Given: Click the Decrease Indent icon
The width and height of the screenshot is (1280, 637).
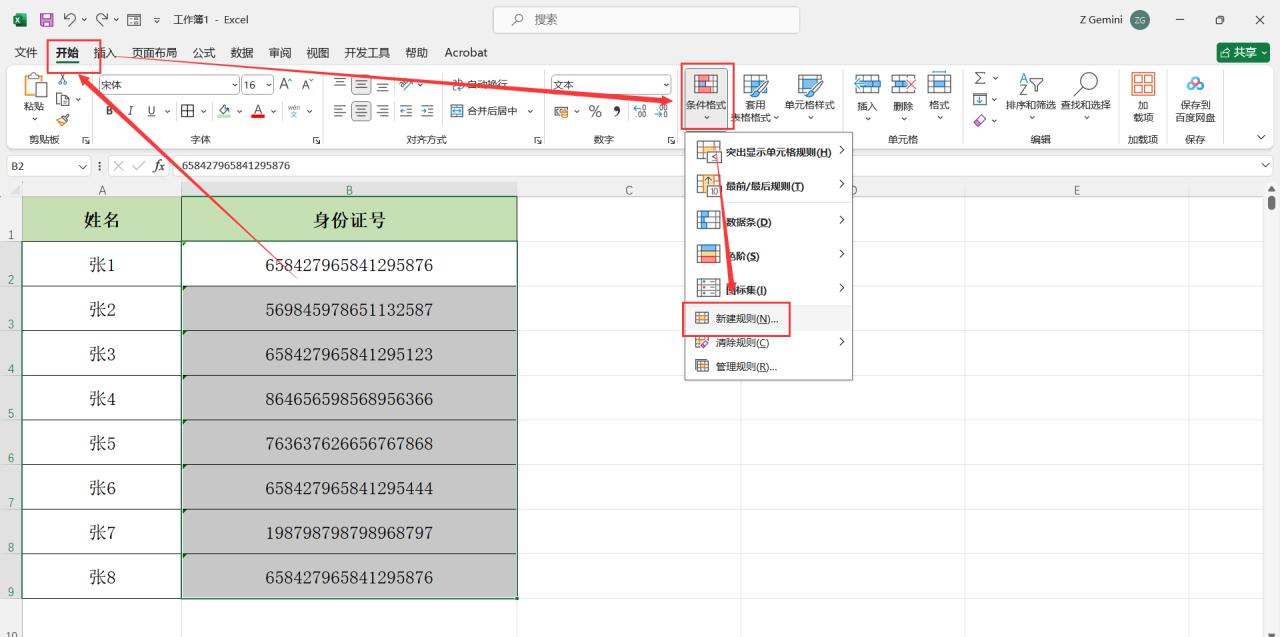Looking at the screenshot, I should (407, 111).
